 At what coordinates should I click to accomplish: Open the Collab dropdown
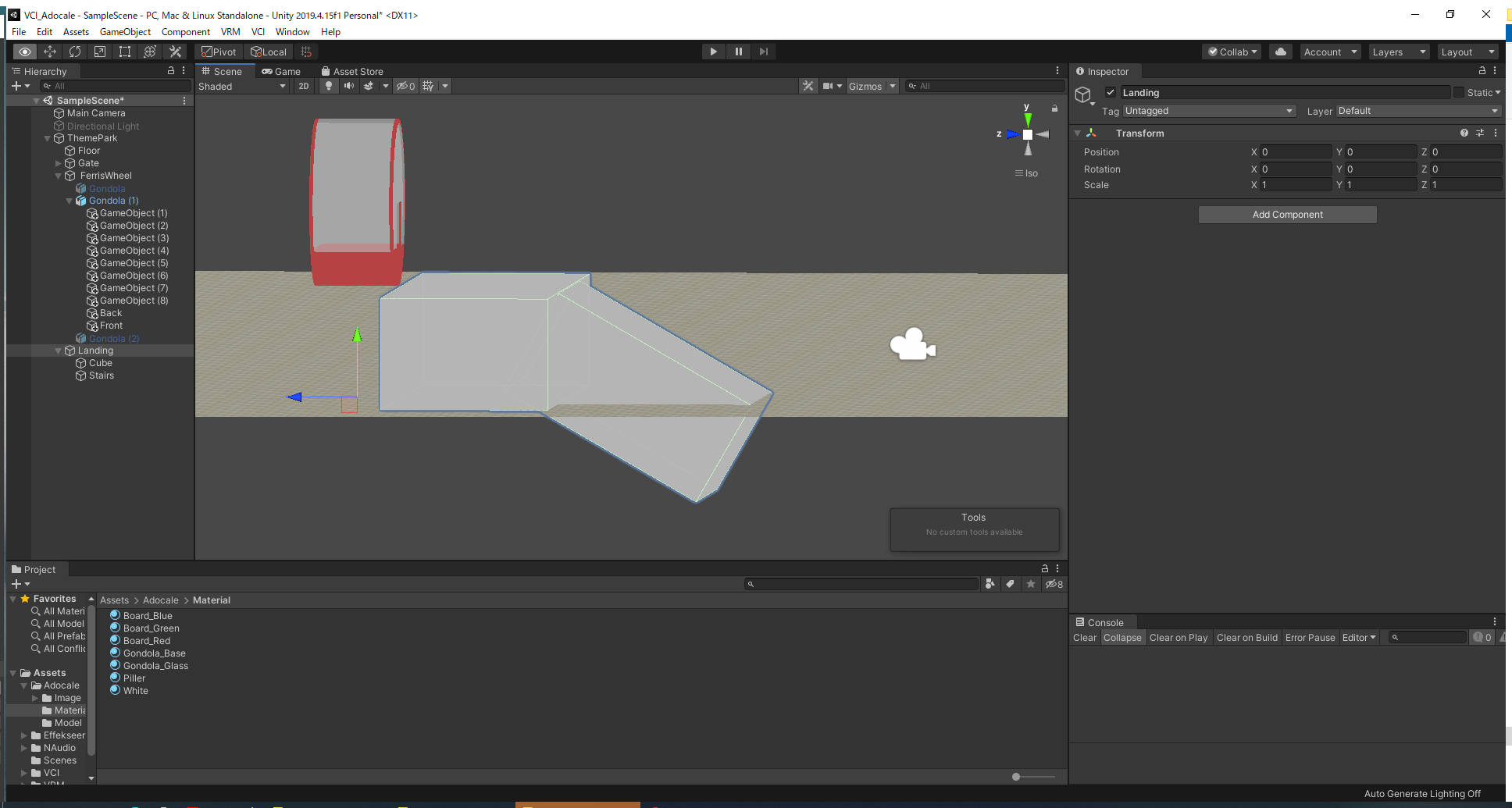coord(1232,52)
